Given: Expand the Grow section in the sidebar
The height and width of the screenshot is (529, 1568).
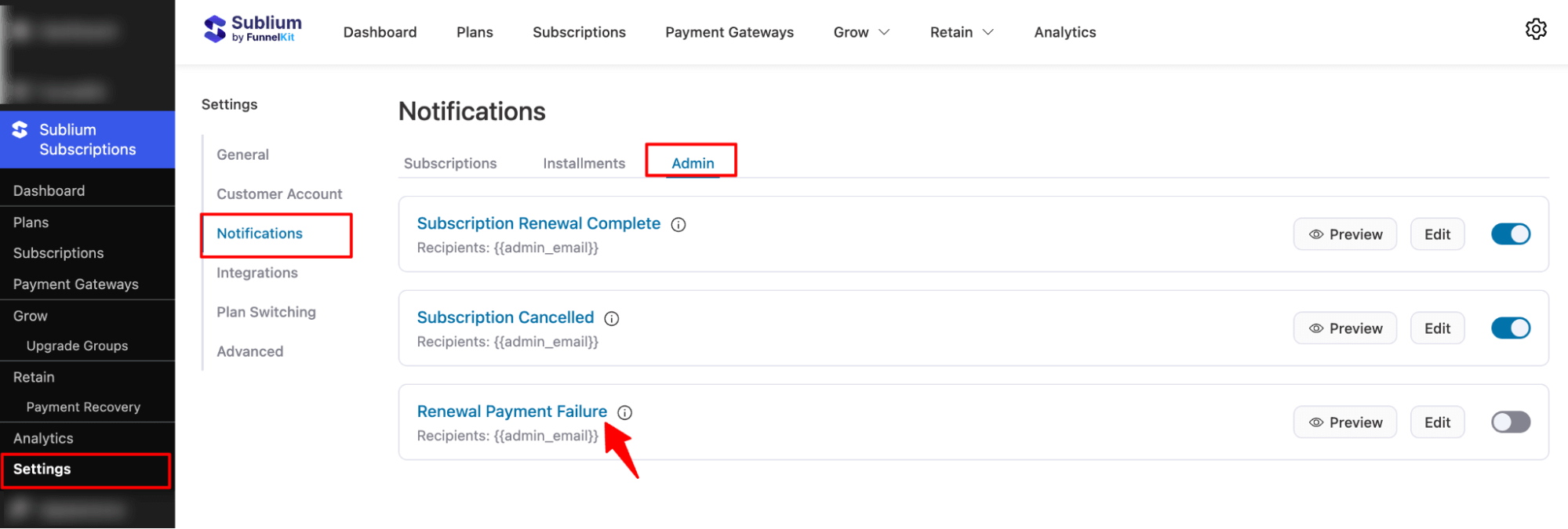Looking at the screenshot, I should pos(29,315).
